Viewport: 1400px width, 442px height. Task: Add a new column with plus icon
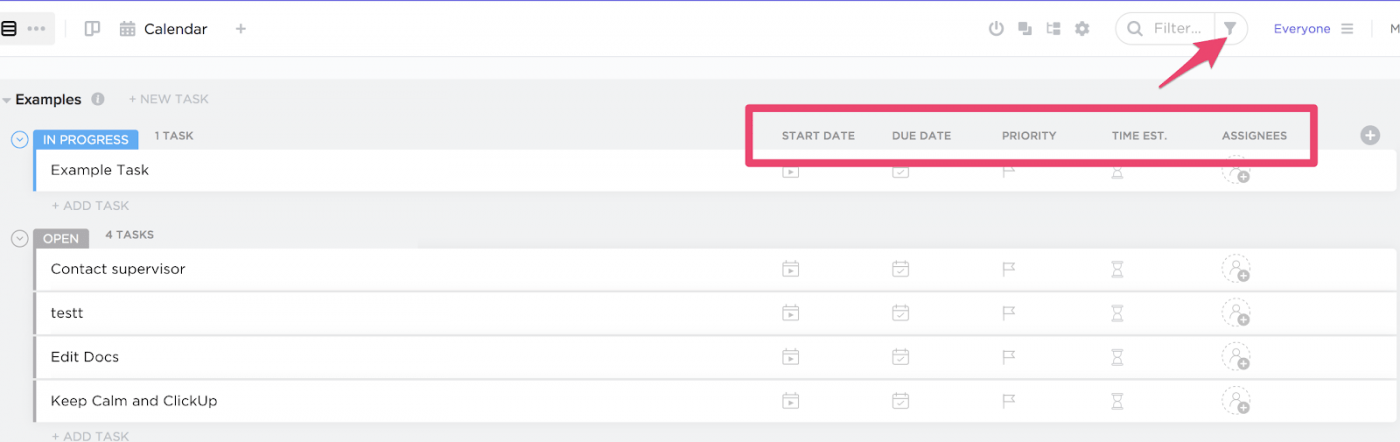pos(1370,135)
